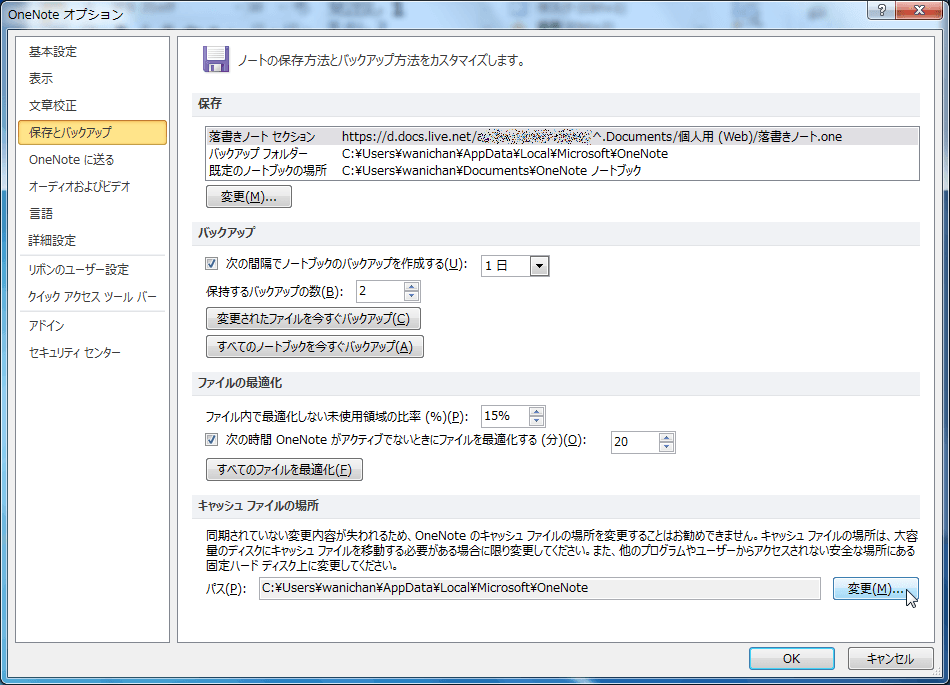Open クイック アクセス ツール バー page
Image resolution: width=950 pixels, height=685 pixels.
coord(93,297)
